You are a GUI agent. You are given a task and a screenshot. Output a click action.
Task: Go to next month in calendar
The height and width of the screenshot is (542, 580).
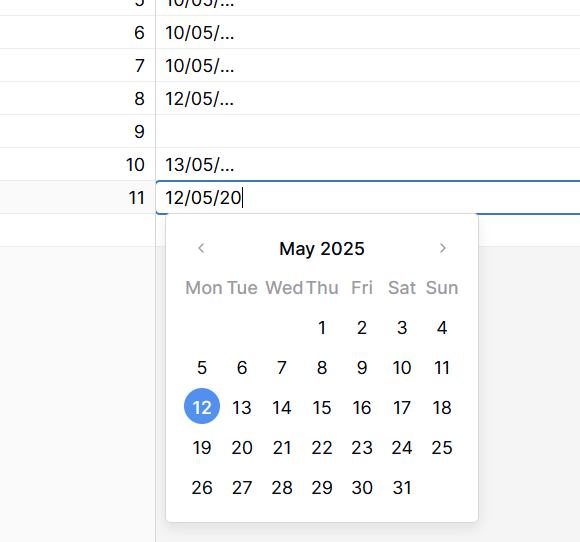(442, 248)
